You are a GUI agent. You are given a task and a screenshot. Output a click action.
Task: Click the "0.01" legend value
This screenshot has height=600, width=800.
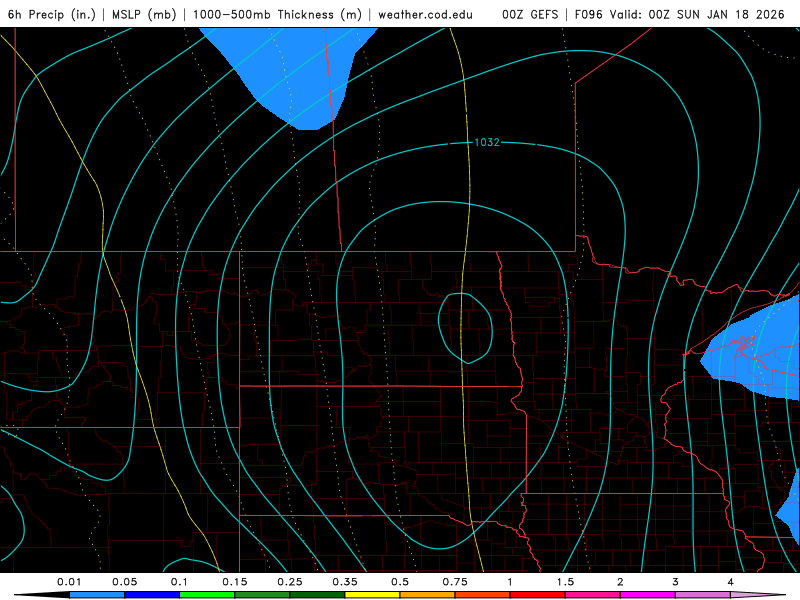[69, 582]
